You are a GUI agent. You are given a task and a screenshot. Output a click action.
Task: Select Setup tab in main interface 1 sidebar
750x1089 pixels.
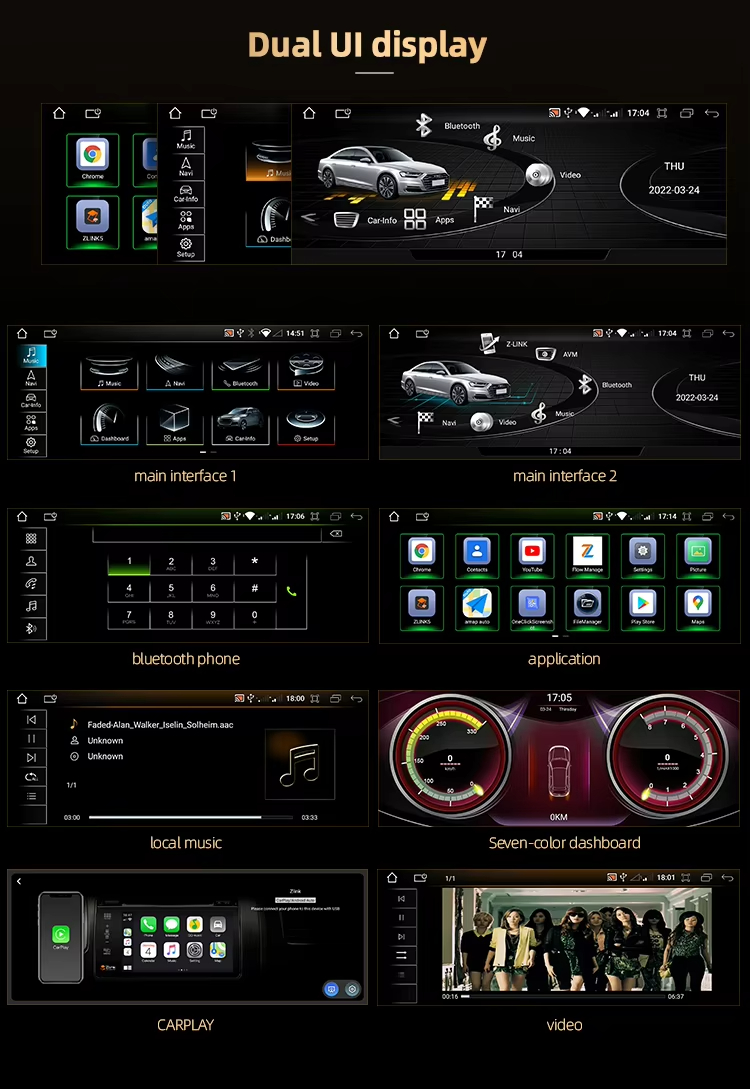pyautogui.click(x=31, y=445)
